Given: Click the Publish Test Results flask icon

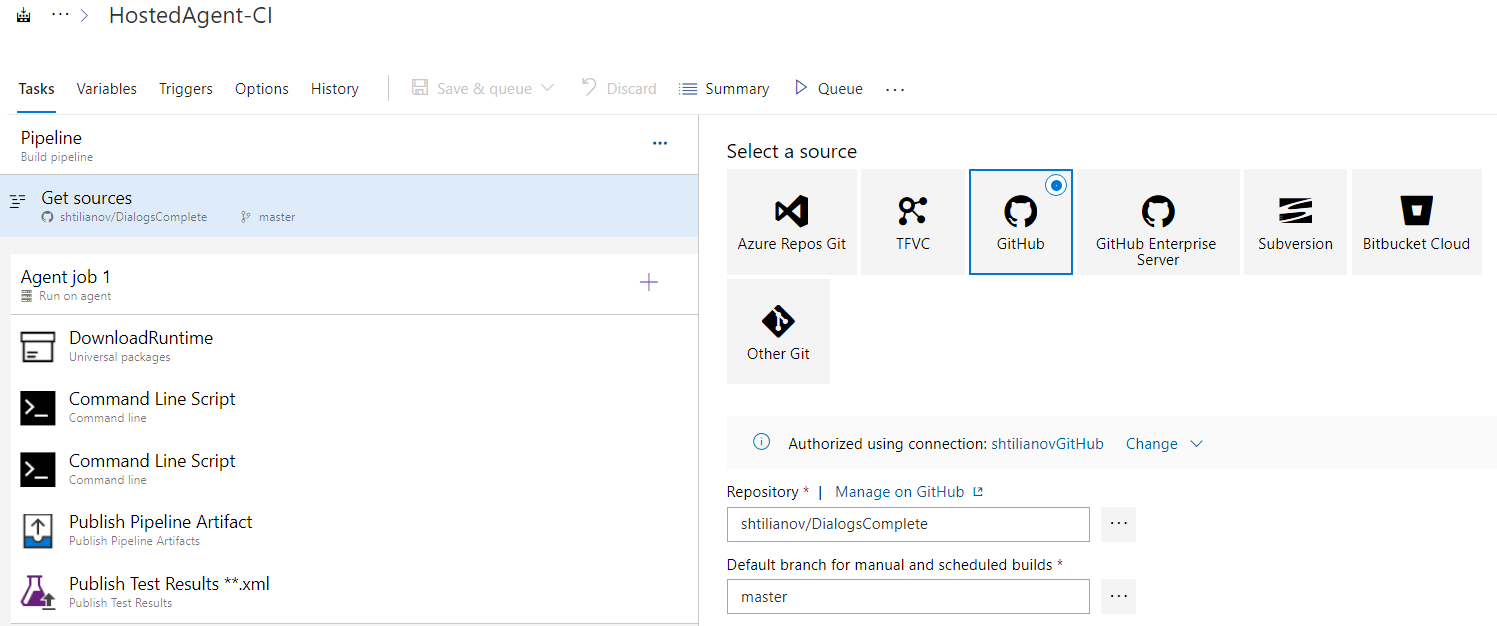Looking at the screenshot, I should pos(38,592).
